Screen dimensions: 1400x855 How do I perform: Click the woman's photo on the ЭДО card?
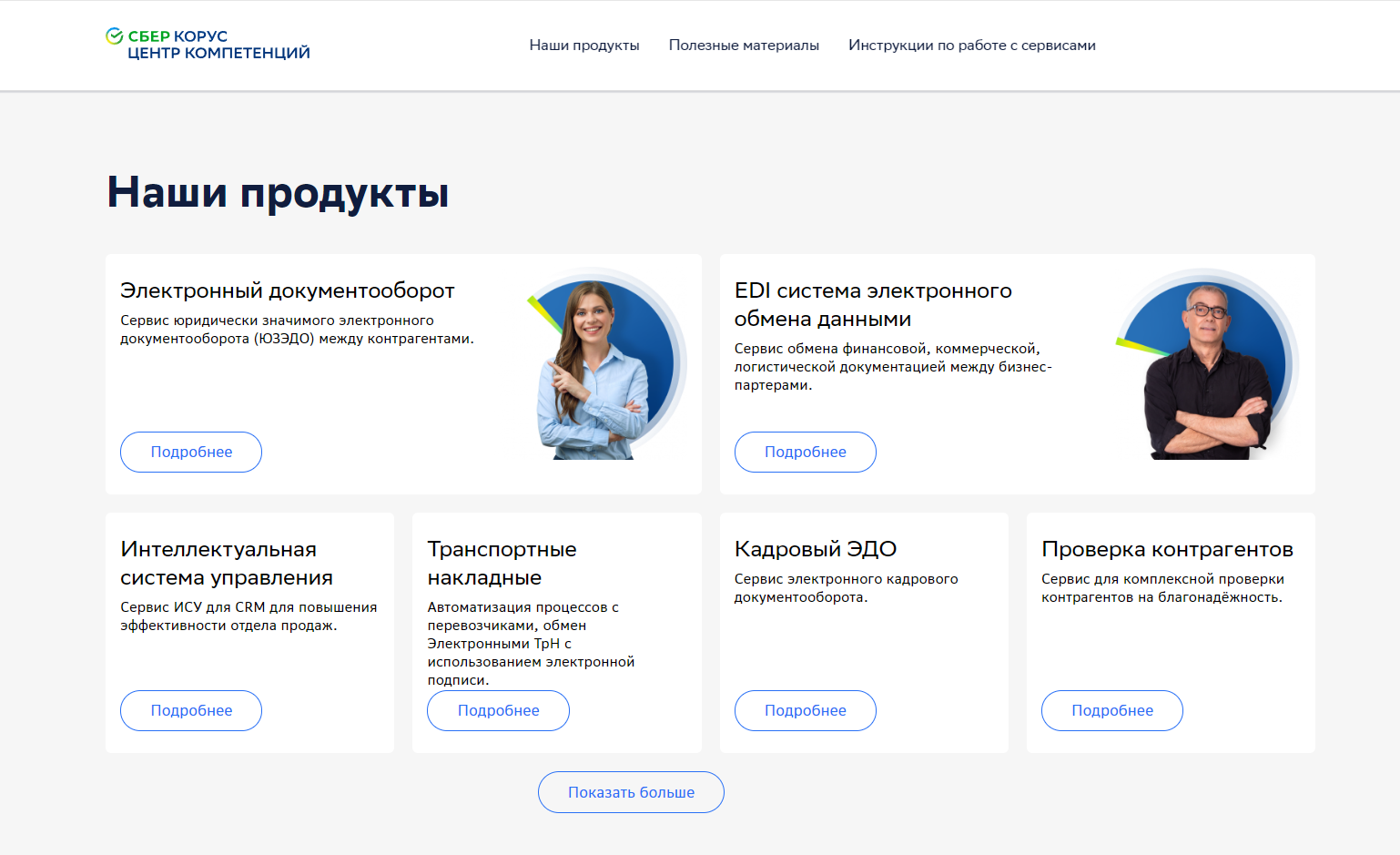(601, 364)
